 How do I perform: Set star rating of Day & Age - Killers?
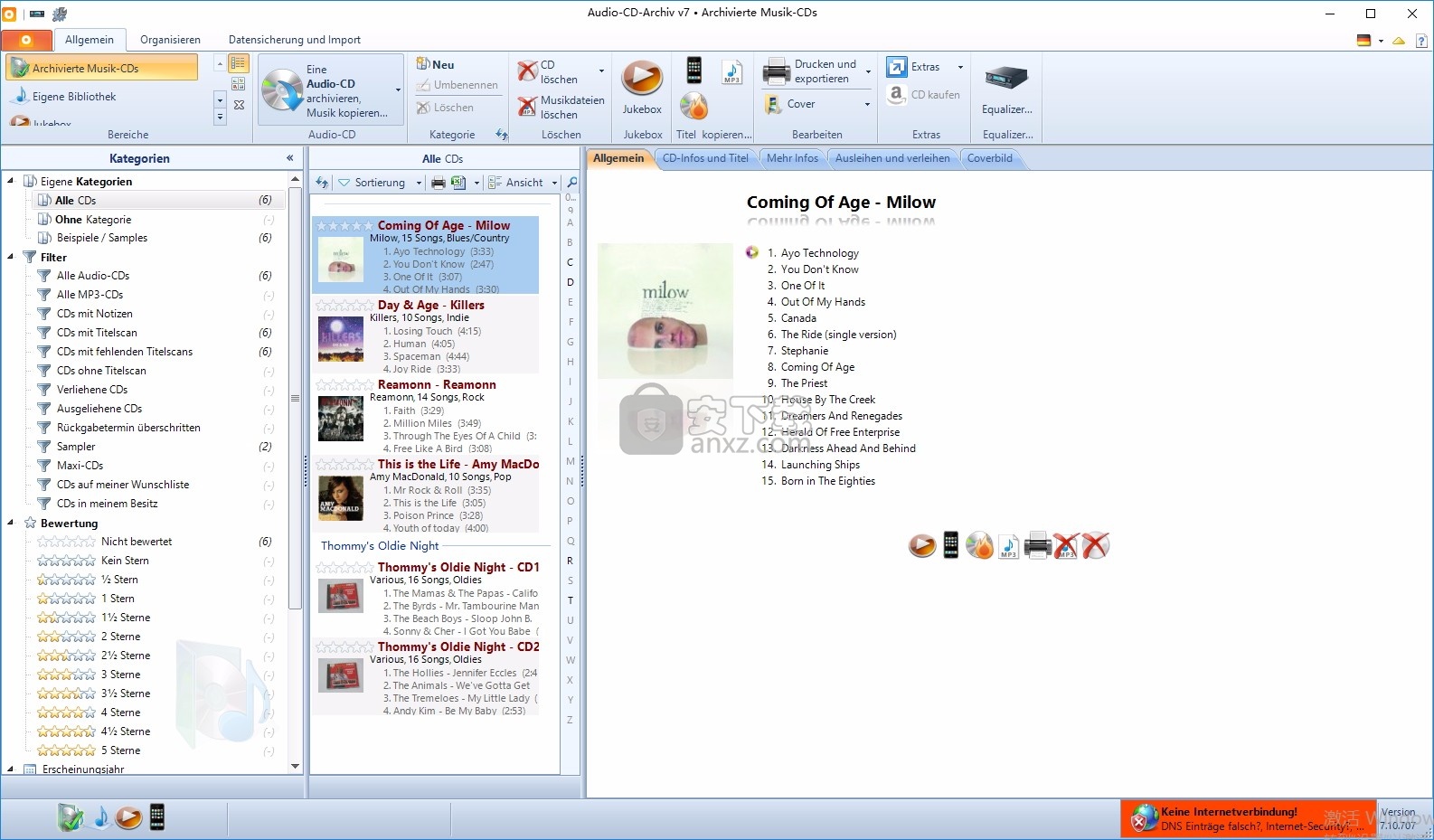pyautogui.click(x=344, y=305)
